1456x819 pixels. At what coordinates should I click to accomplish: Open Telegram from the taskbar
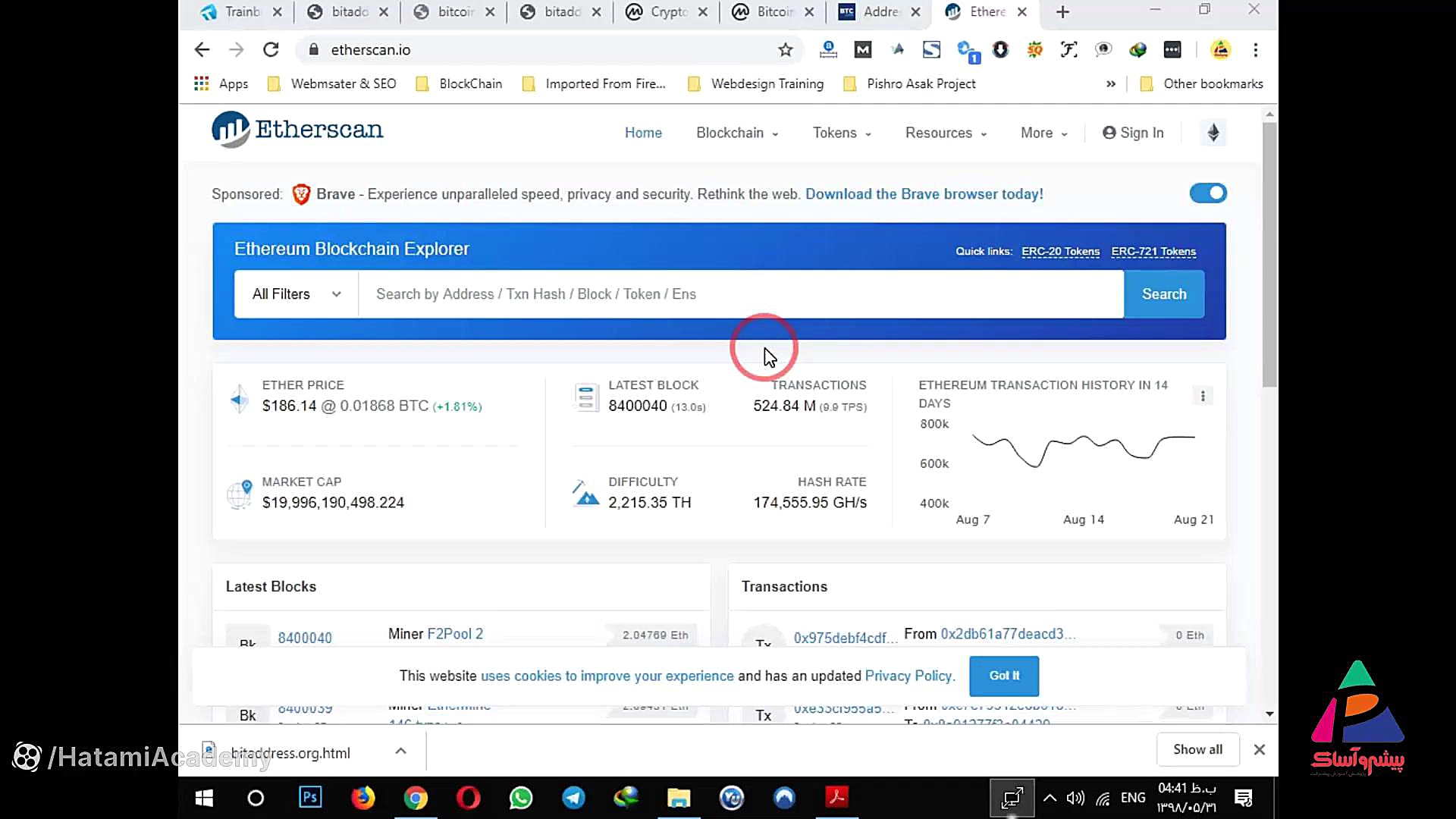[x=573, y=798]
